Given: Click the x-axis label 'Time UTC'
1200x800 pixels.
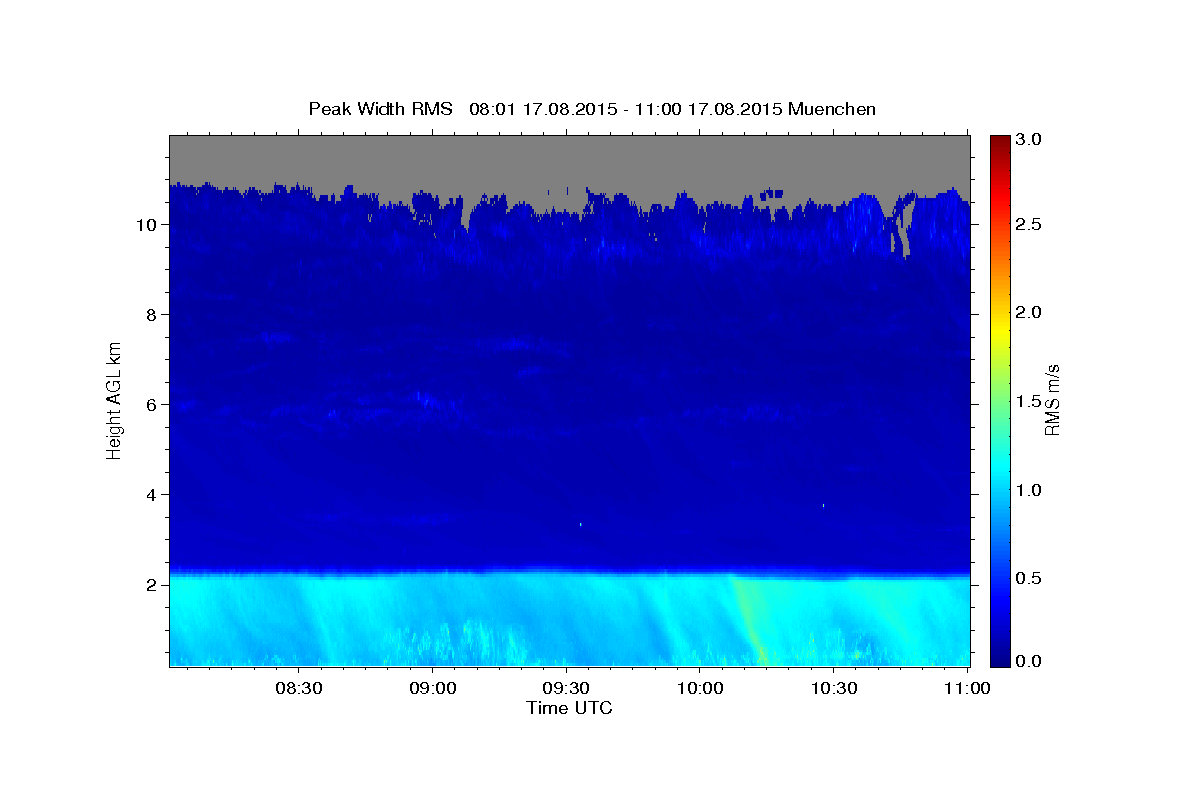Looking at the screenshot, I should click(x=569, y=707).
